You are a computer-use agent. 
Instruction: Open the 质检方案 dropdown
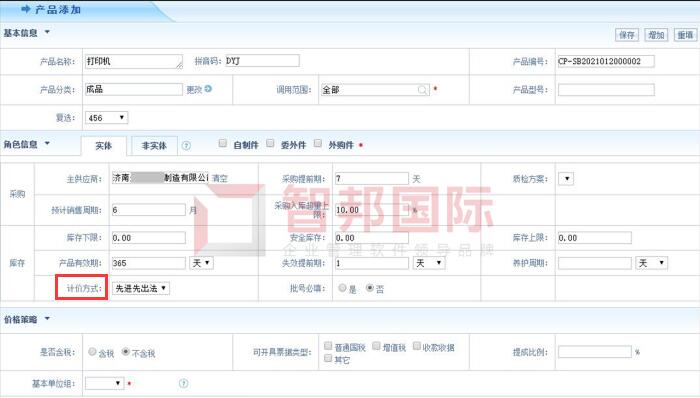pyautogui.click(x=566, y=179)
